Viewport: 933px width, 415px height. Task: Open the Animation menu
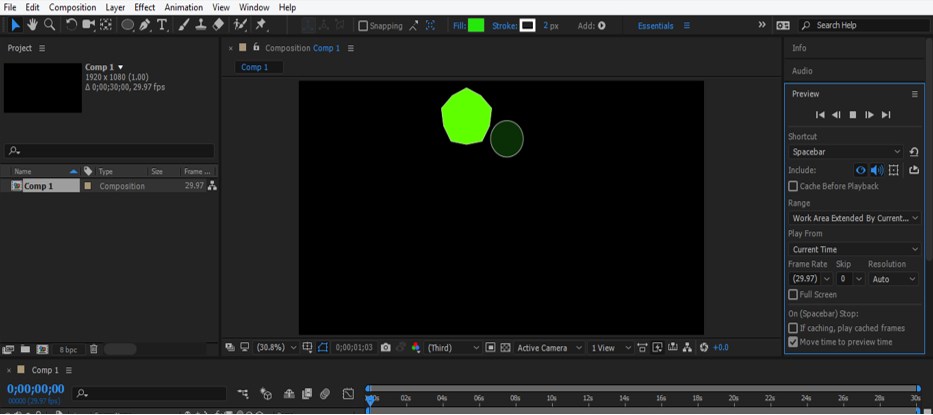point(183,7)
